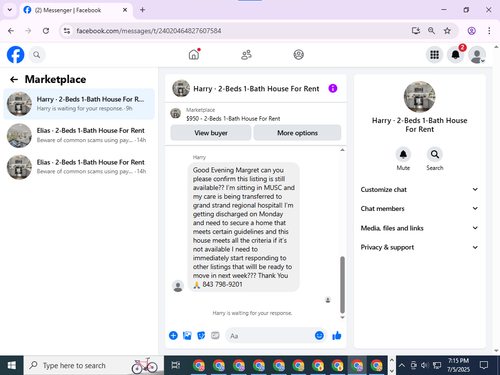Click the Windows taskbar search box
Screen dimensions: 500x375
pyautogui.click(x=94, y=365)
